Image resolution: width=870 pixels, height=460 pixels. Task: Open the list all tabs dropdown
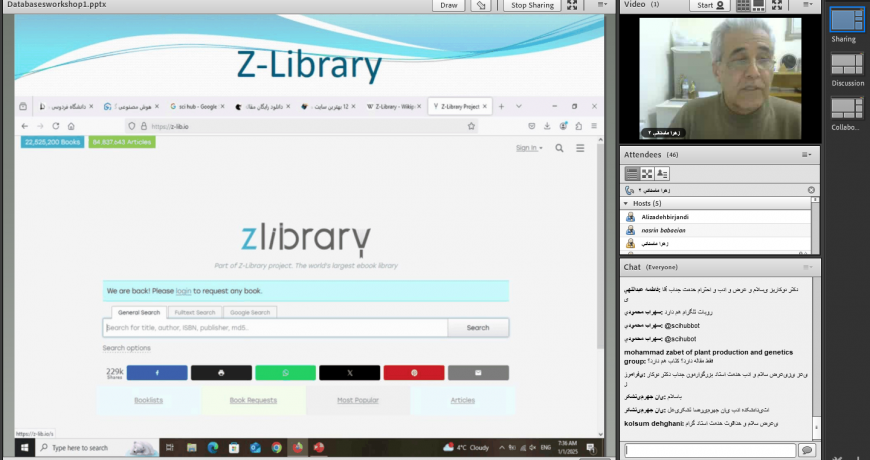(519, 107)
